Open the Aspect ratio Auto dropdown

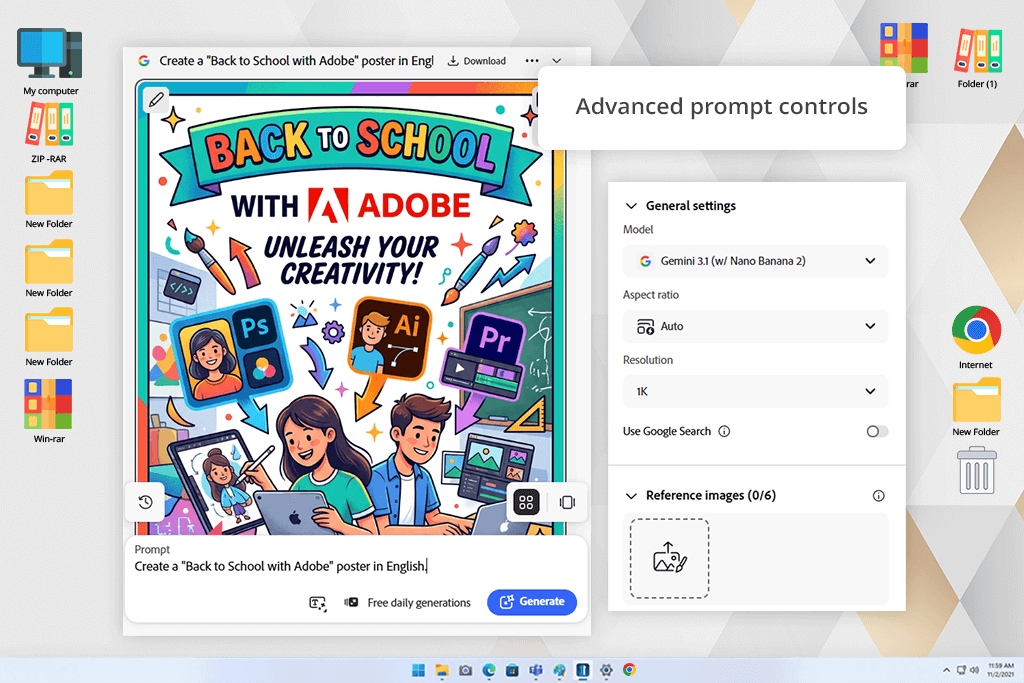[756, 326]
